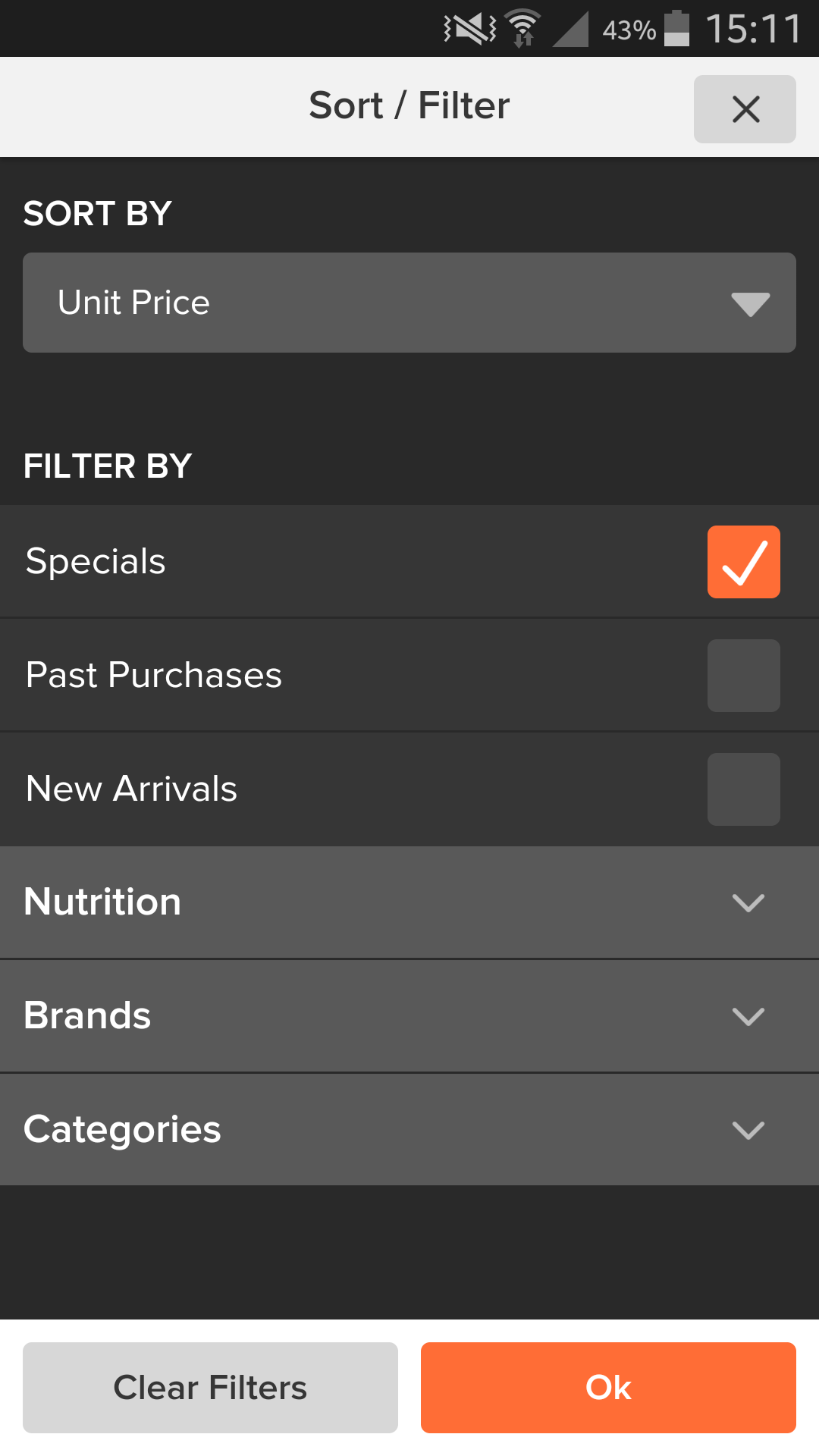Uncheck the Specials filter checkbox
This screenshot has width=819, height=1456.
(743, 562)
